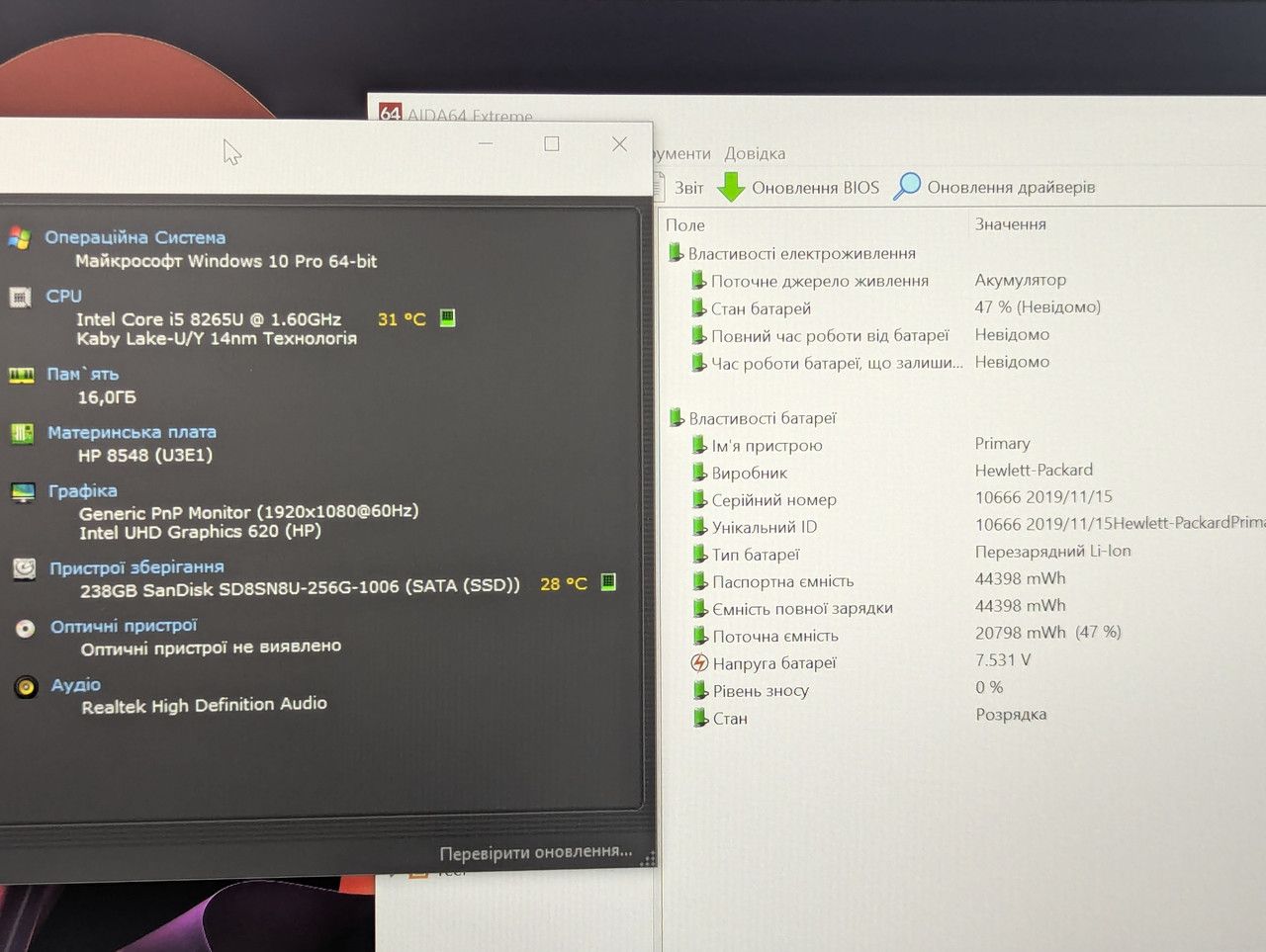Screen dimensions: 1266x952
Task: Click the Перезарядний Li-Ion value
Action: tap(1053, 551)
